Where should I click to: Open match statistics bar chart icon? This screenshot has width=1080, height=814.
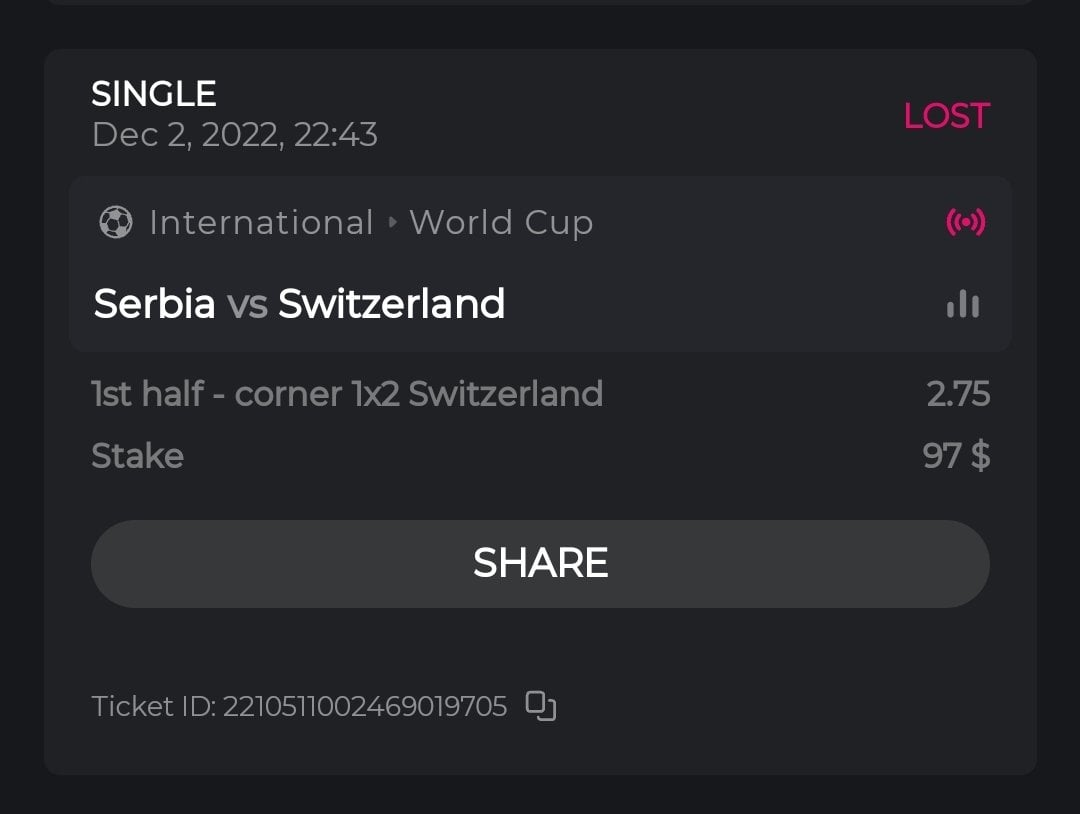click(963, 304)
